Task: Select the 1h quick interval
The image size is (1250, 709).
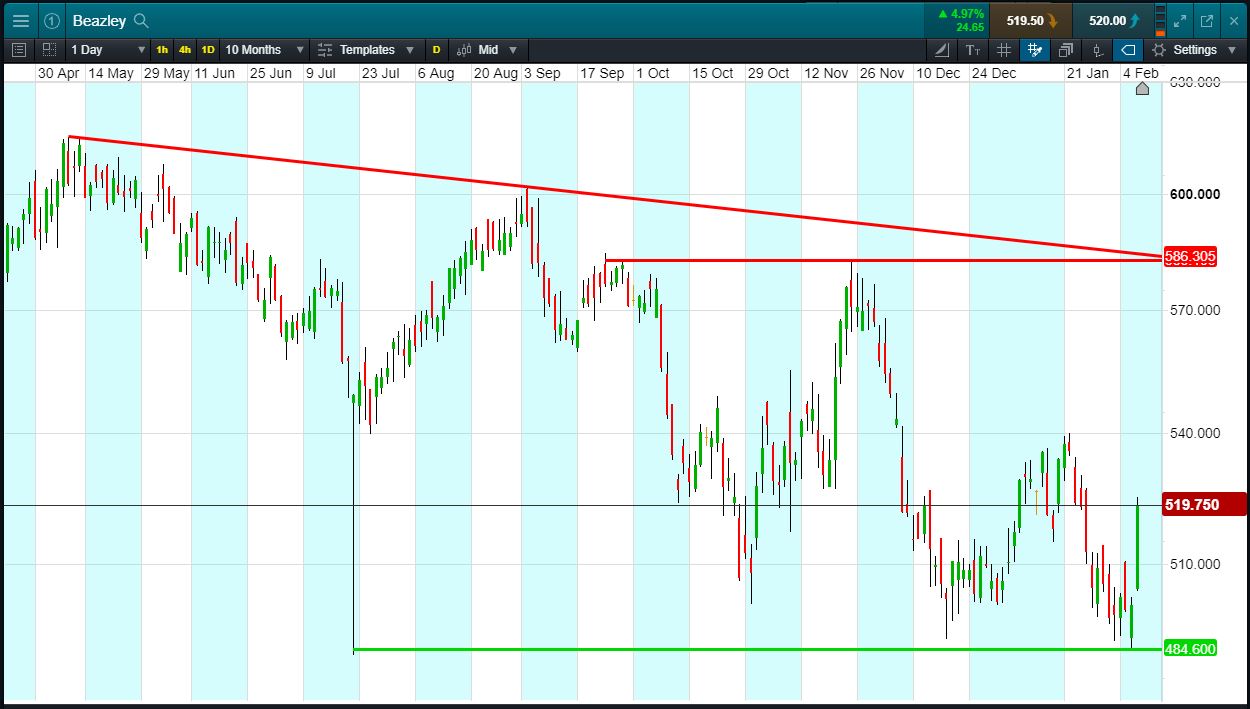Action: pyautogui.click(x=162, y=49)
